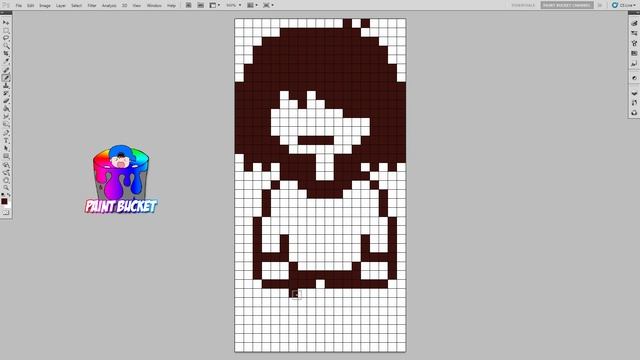The image size is (640, 360).
Task: Select the Blur tool
Action: pos(6,117)
